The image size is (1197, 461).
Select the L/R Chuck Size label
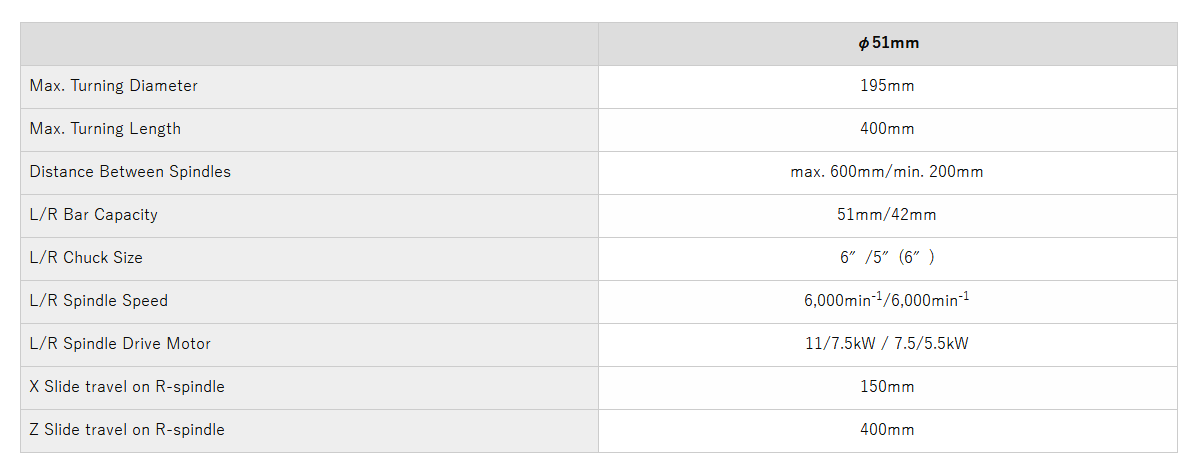point(86,258)
